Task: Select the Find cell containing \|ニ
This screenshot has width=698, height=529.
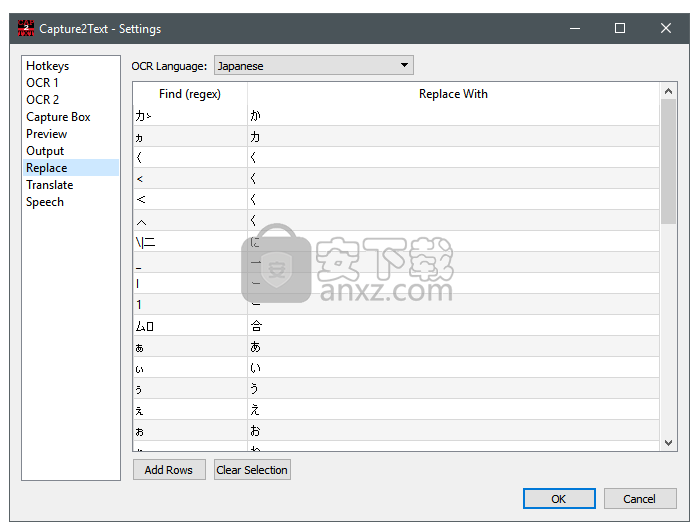Action: click(190, 241)
